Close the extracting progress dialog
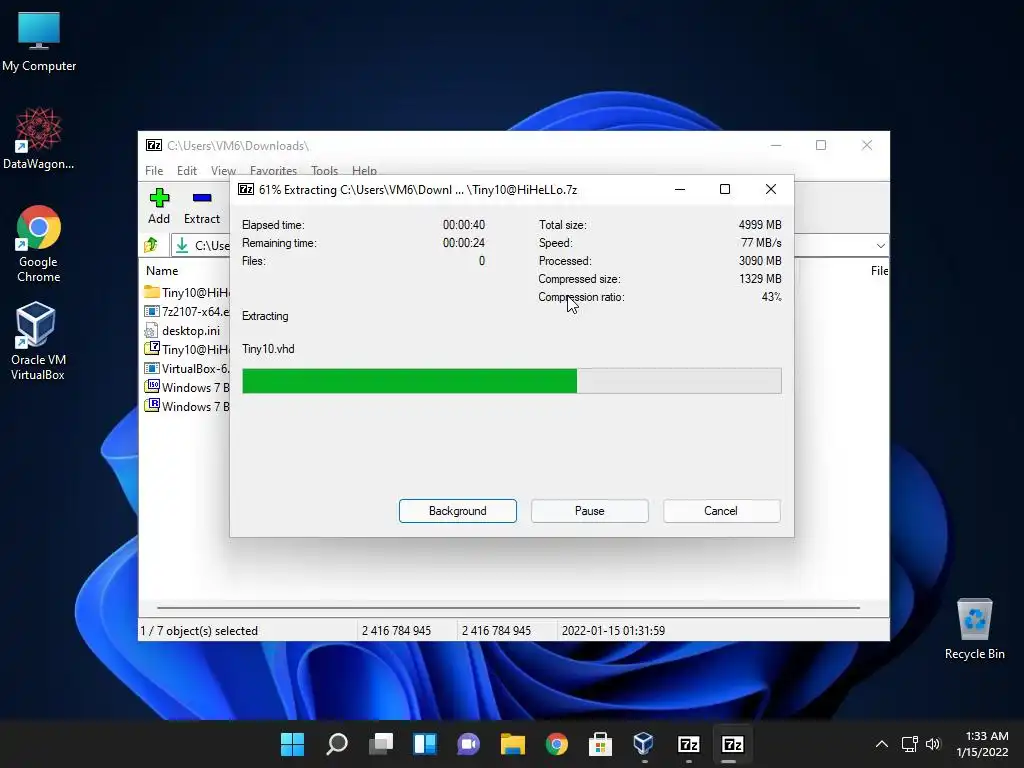The height and width of the screenshot is (768, 1024). (771, 189)
